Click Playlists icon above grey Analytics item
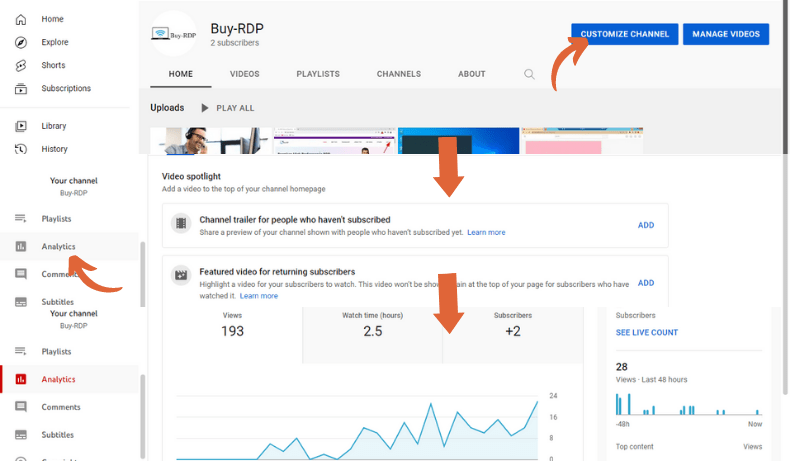 [21, 219]
